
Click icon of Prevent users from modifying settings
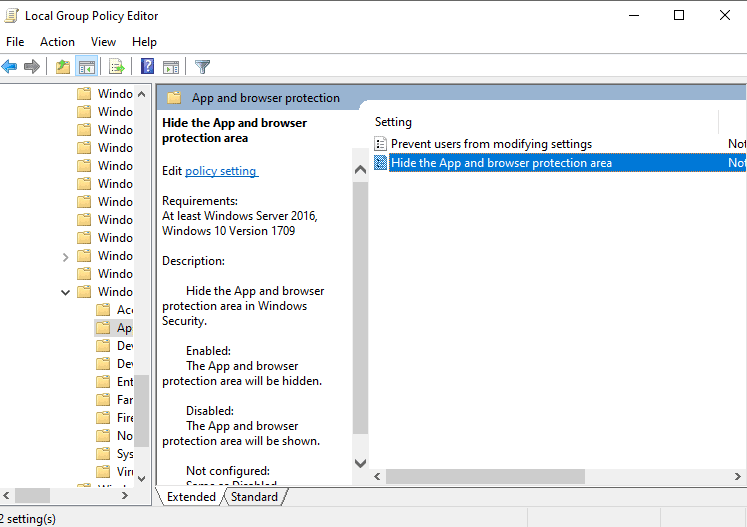(x=380, y=144)
